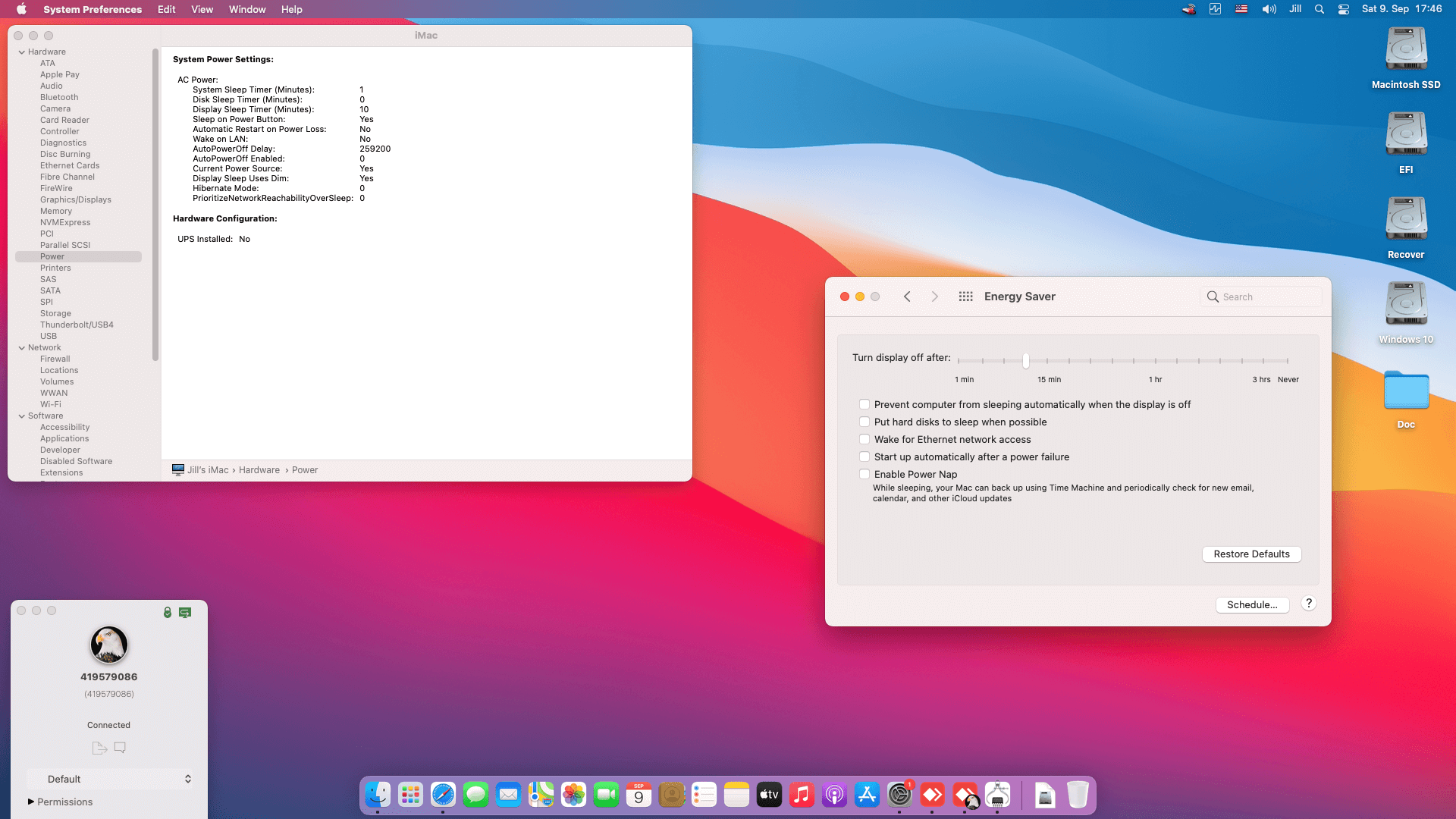Click the Turn display off after slider thumb
1456x819 pixels.
tap(1026, 361)
